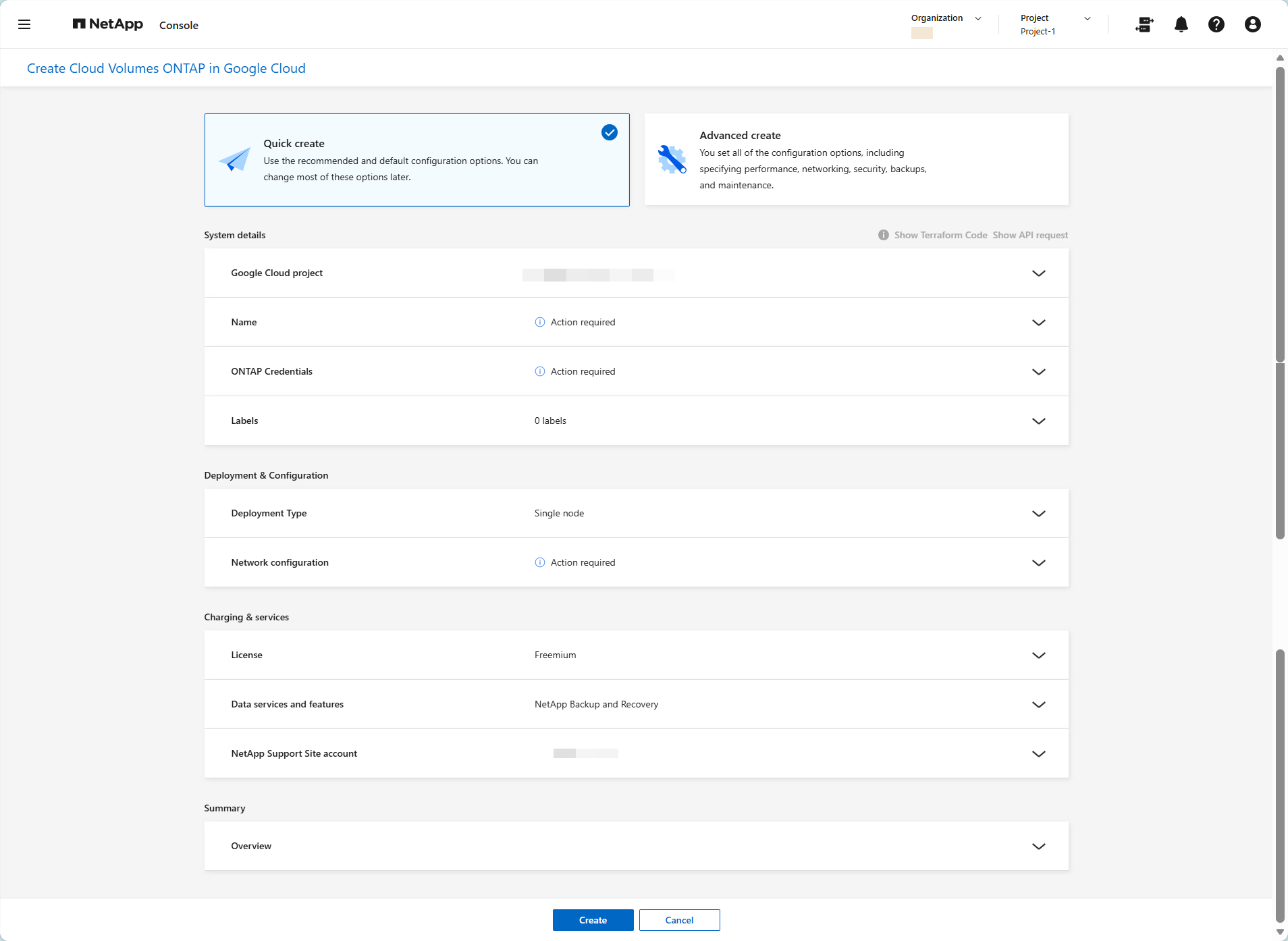Click NetApp Backup and Recovery value
The image size is (1288, 941).
point(596,704)
